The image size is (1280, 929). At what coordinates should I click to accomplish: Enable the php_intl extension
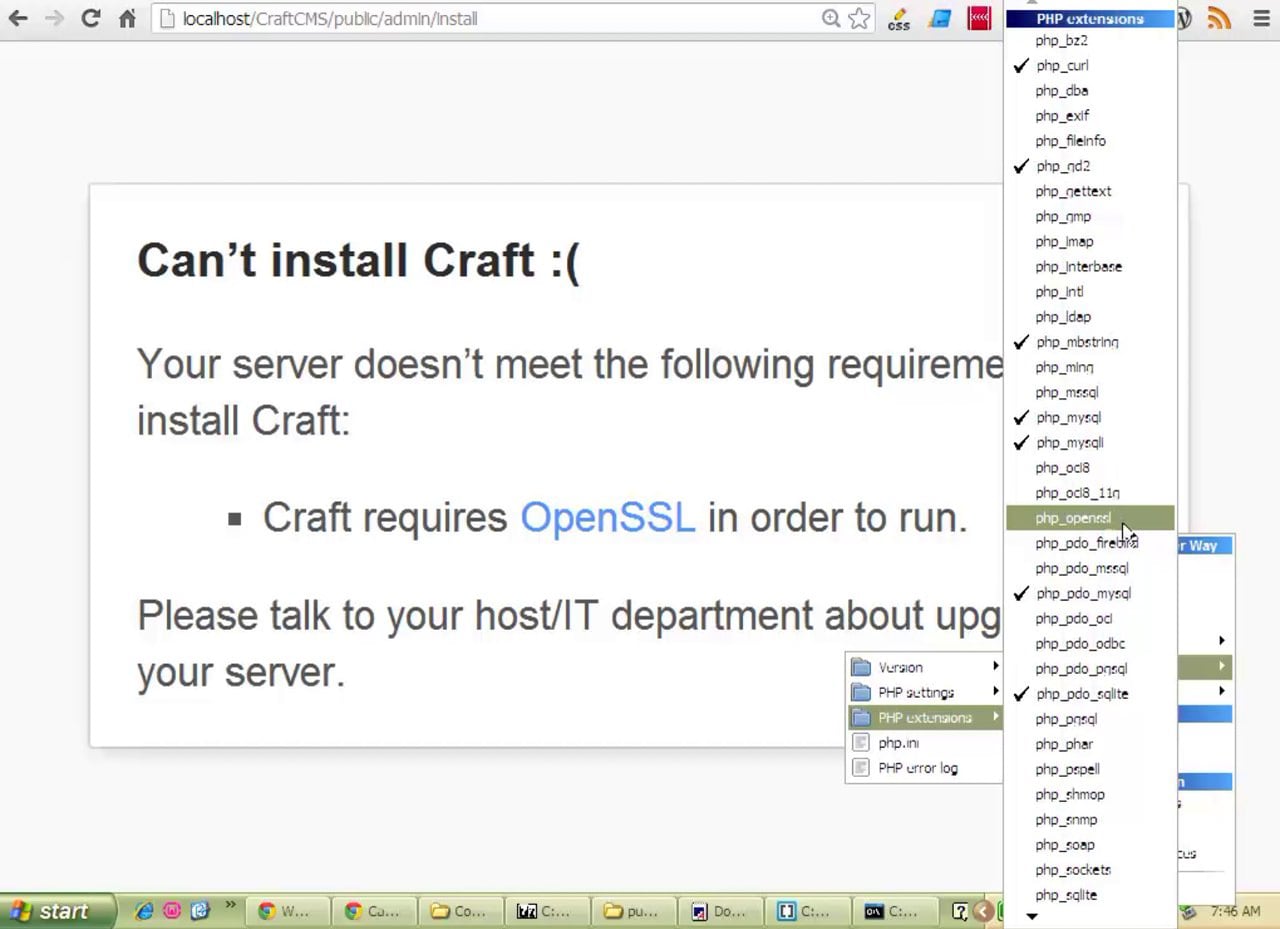(x=1090, y=292)
